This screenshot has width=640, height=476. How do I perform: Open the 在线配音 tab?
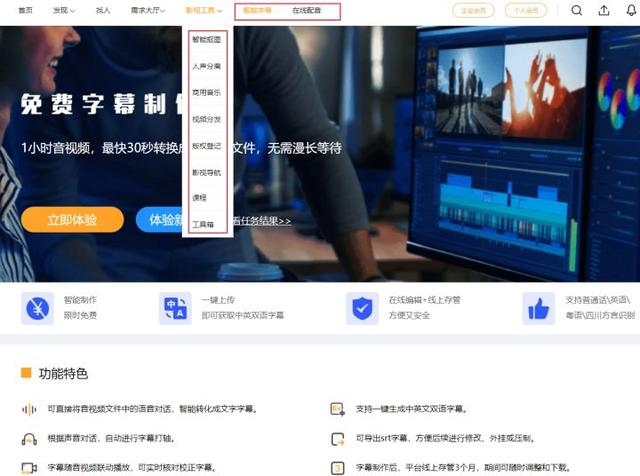coord(307,10)
